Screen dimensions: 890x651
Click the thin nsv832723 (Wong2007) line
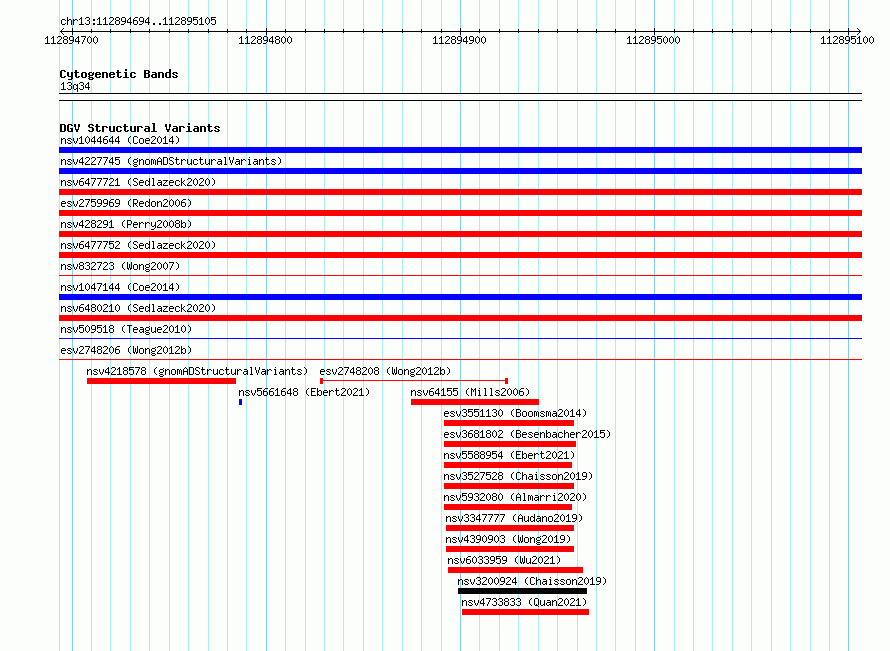pyautogui.click(x=460, y=276)
